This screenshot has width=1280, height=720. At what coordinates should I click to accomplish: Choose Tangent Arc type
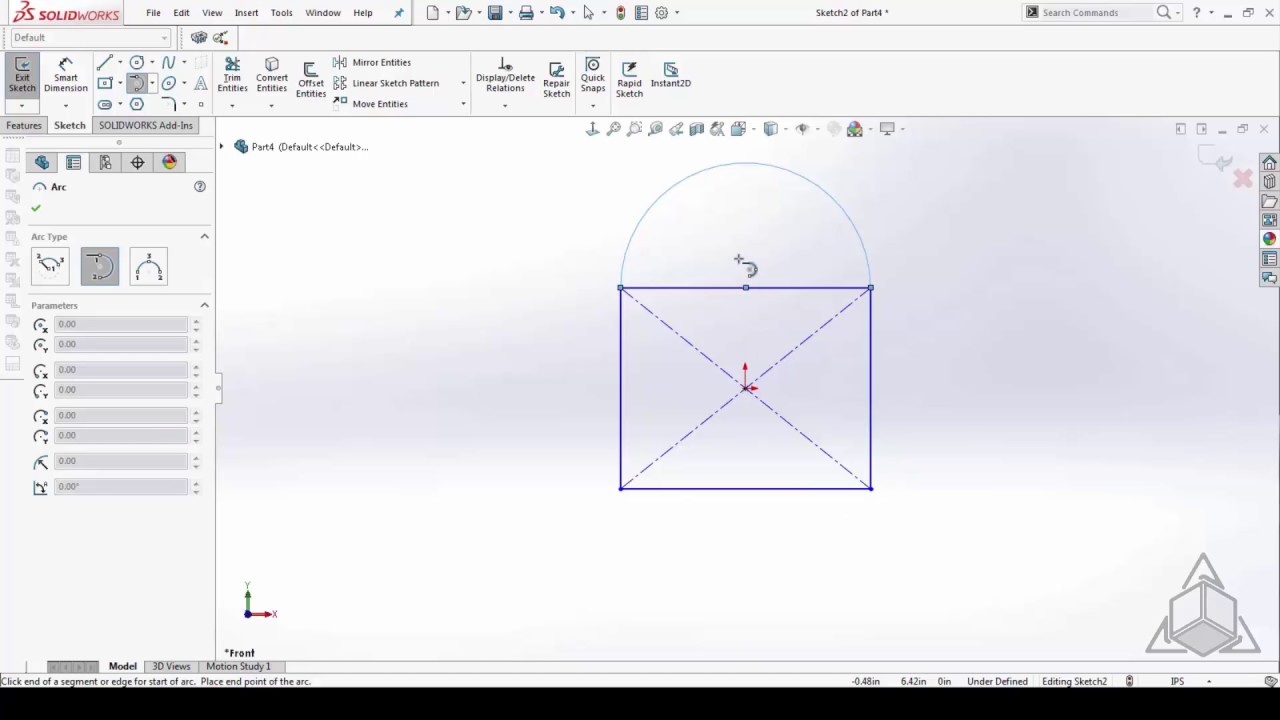[x=100, y=266]
